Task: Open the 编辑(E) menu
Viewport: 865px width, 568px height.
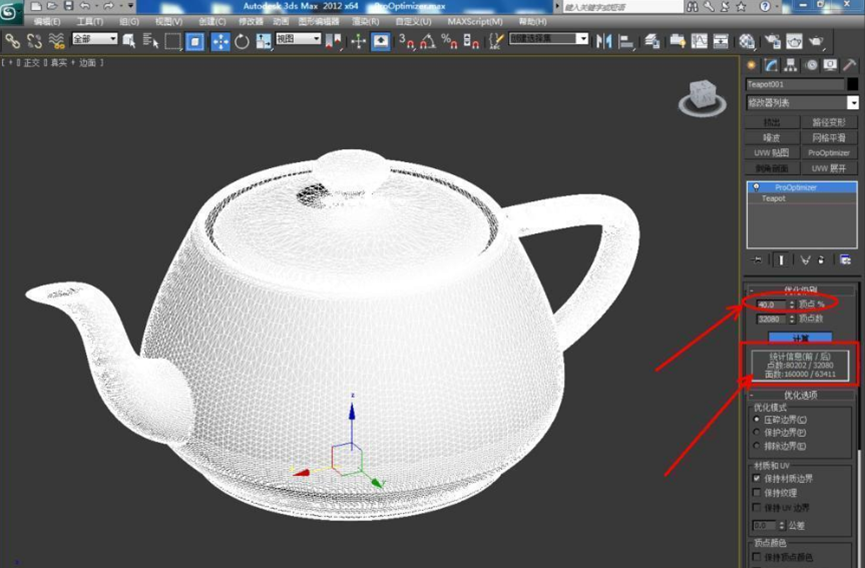Action: tap(47, 22)
